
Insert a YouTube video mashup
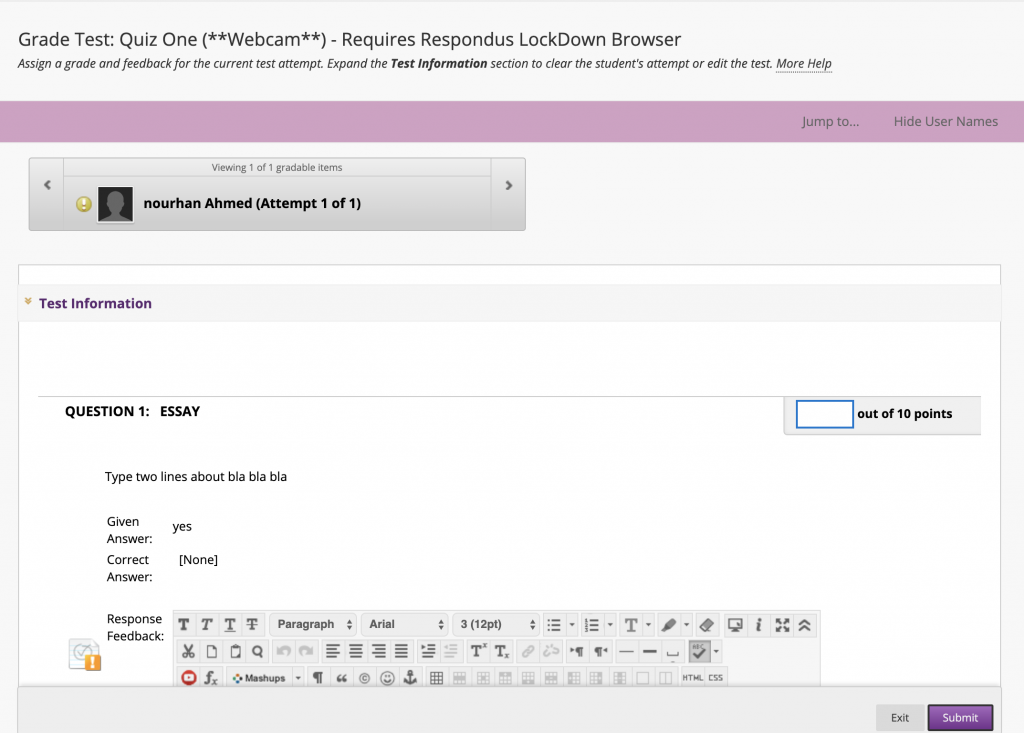pos(187,677)
